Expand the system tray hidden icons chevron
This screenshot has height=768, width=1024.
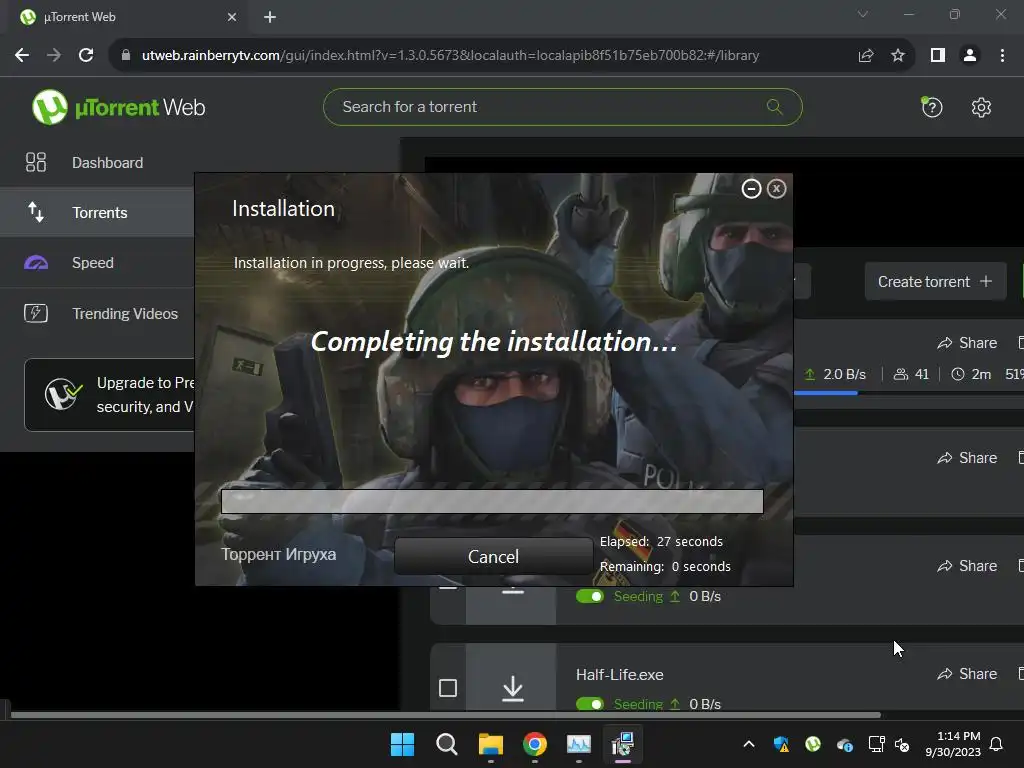tap(749, 744)
